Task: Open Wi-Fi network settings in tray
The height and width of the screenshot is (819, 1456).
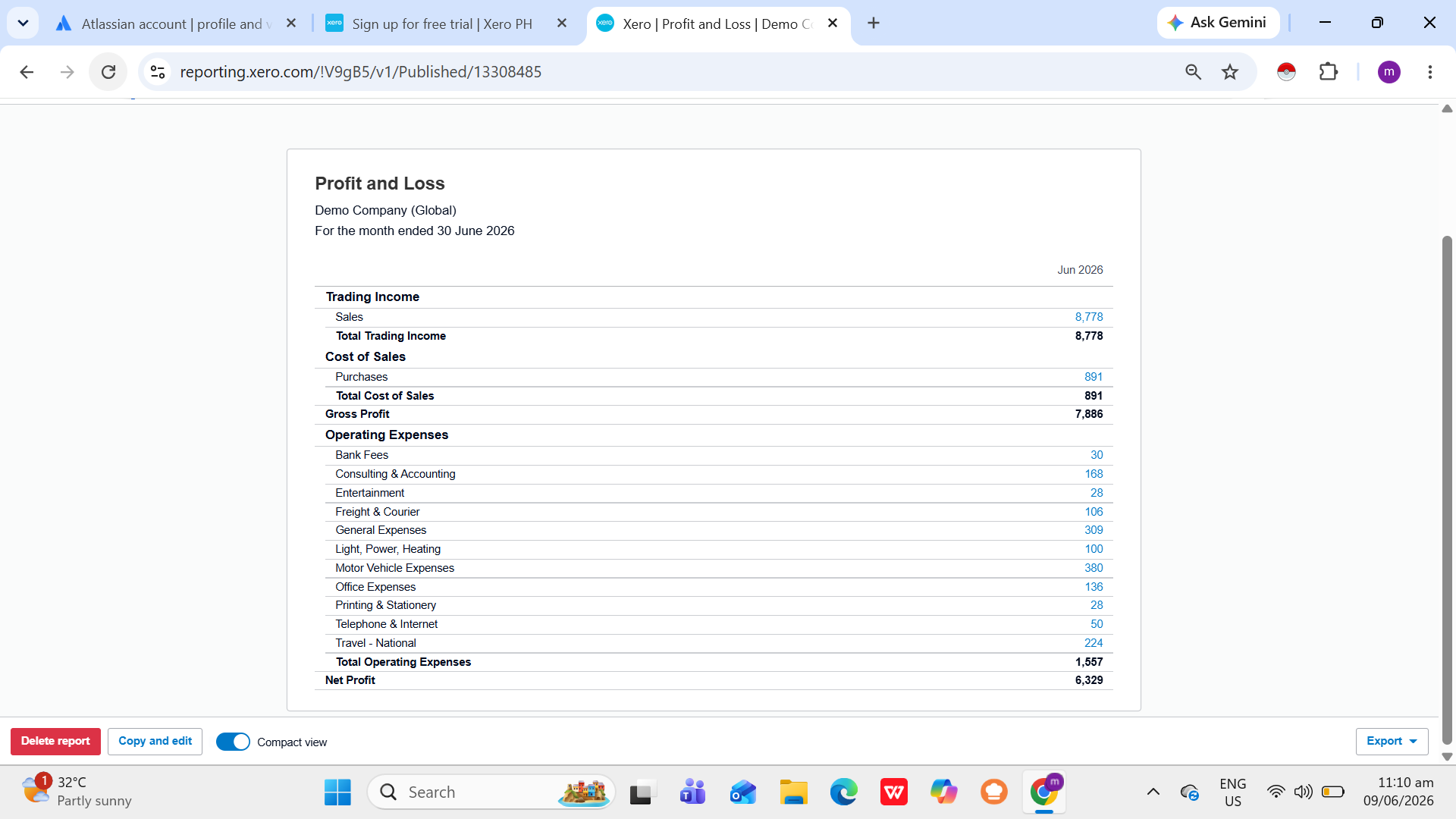Action: click(x=1276, y=792)
